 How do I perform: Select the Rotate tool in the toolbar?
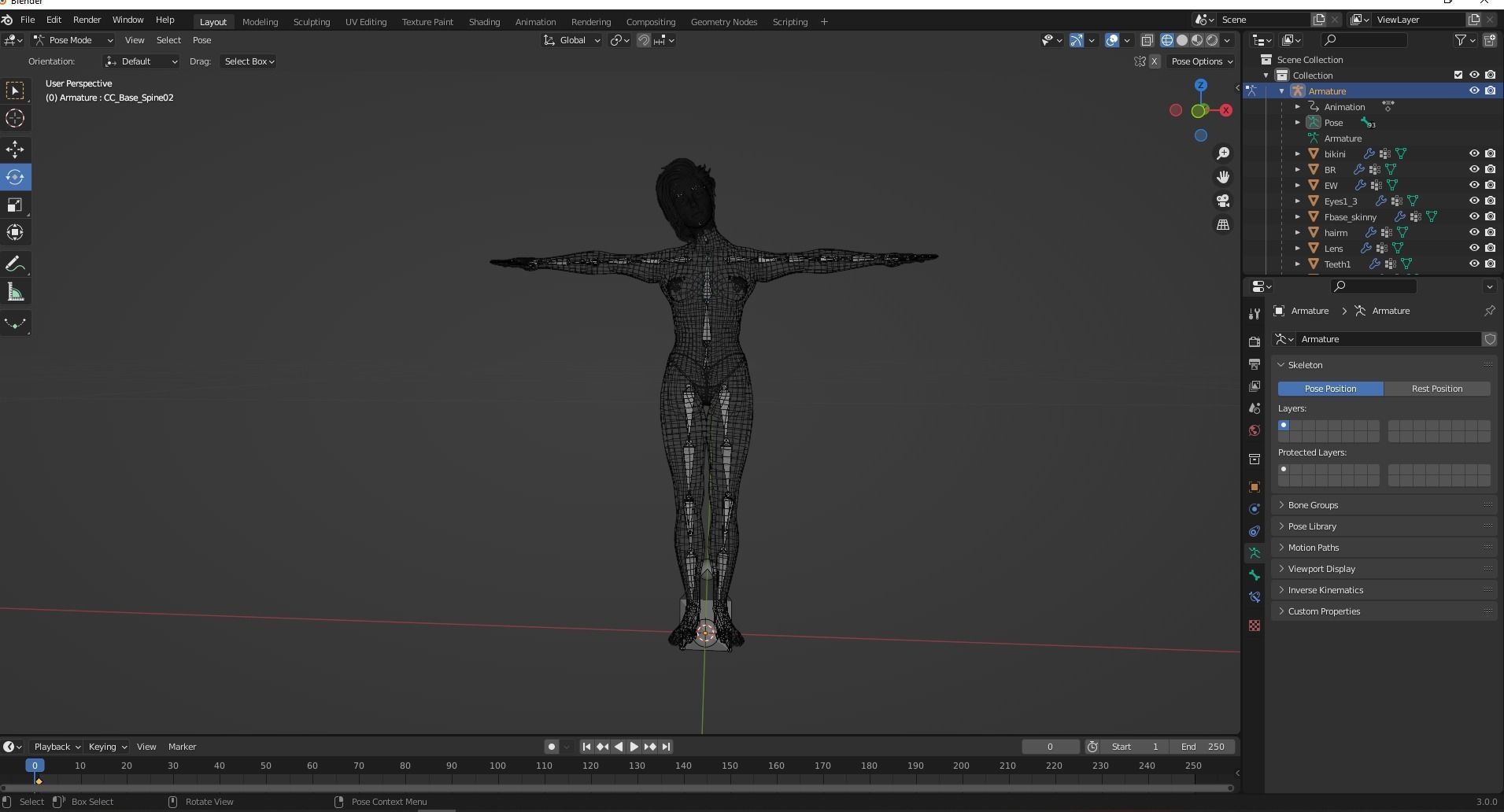[x=15, y=177]
